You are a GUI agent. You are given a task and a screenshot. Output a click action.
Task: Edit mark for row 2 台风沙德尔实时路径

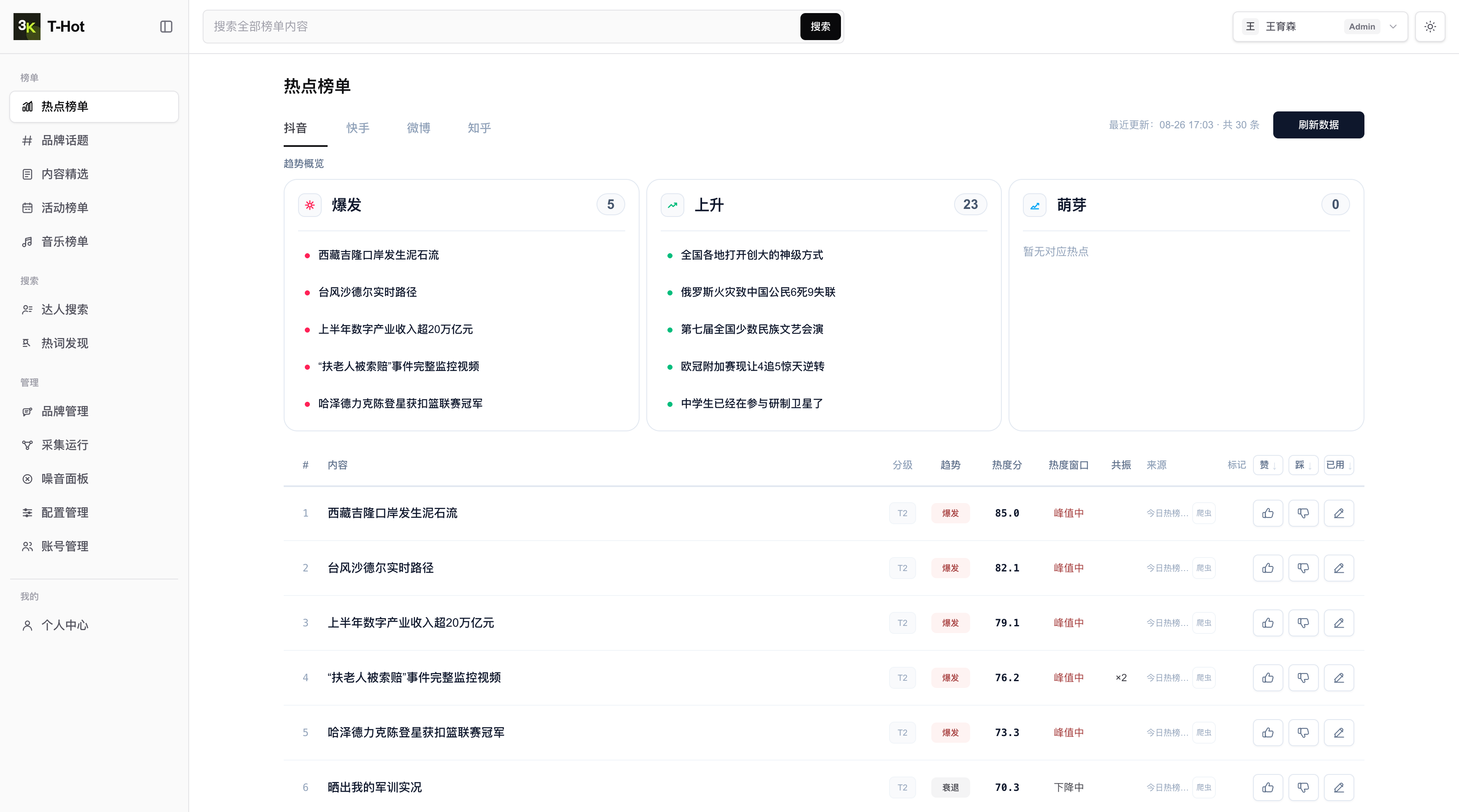1339,568
